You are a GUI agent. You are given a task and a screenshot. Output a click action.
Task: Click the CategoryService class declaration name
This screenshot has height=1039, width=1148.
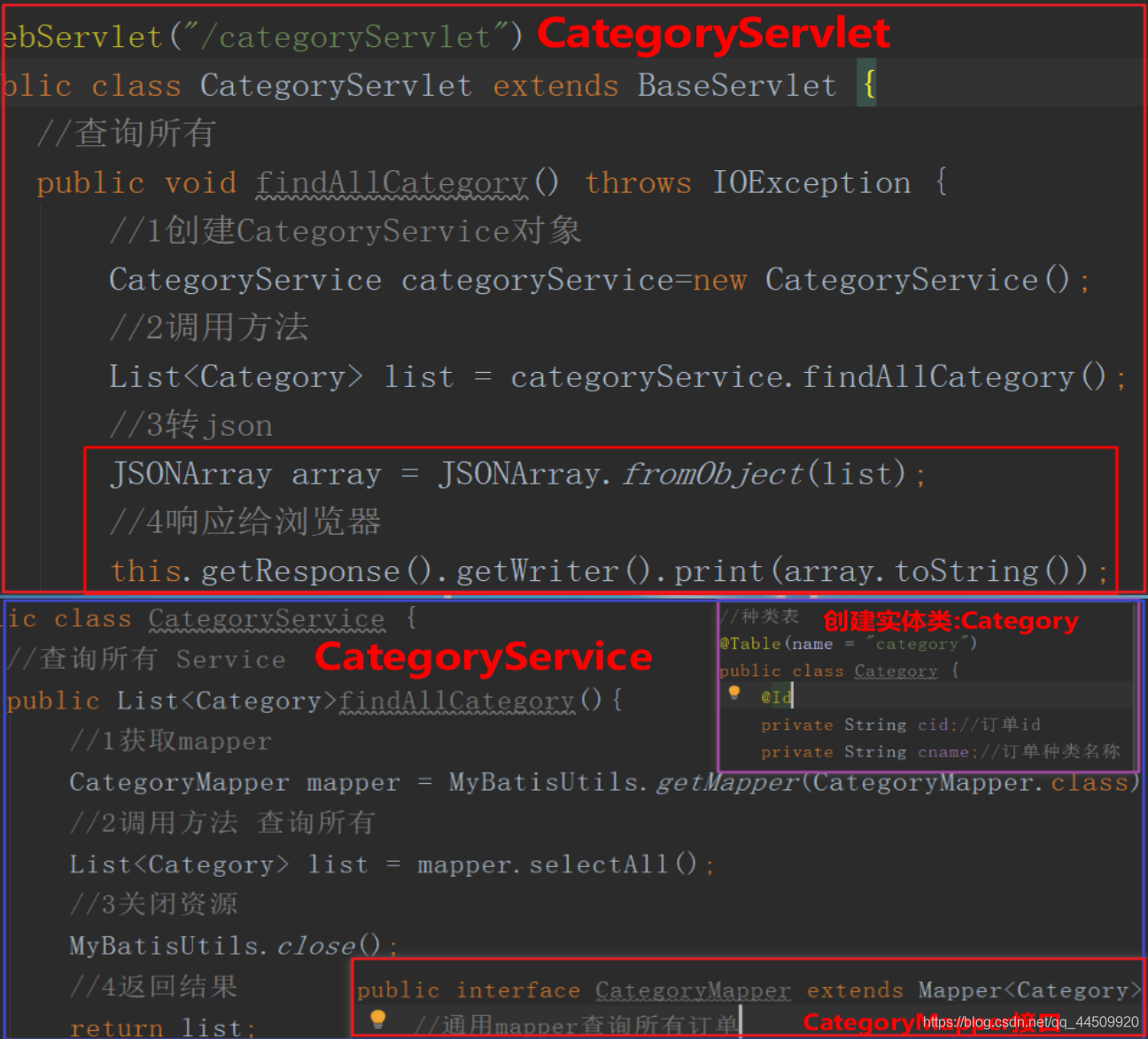267,619
